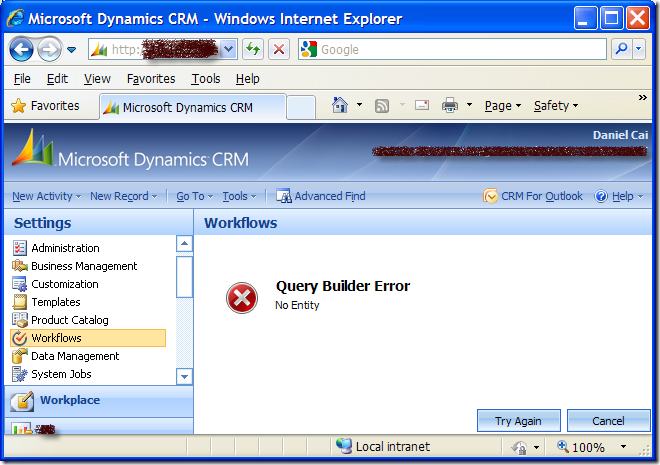Open the search provider options dropdown
The height and width of the screenshot is (465, 660).
tap(639, 49)
